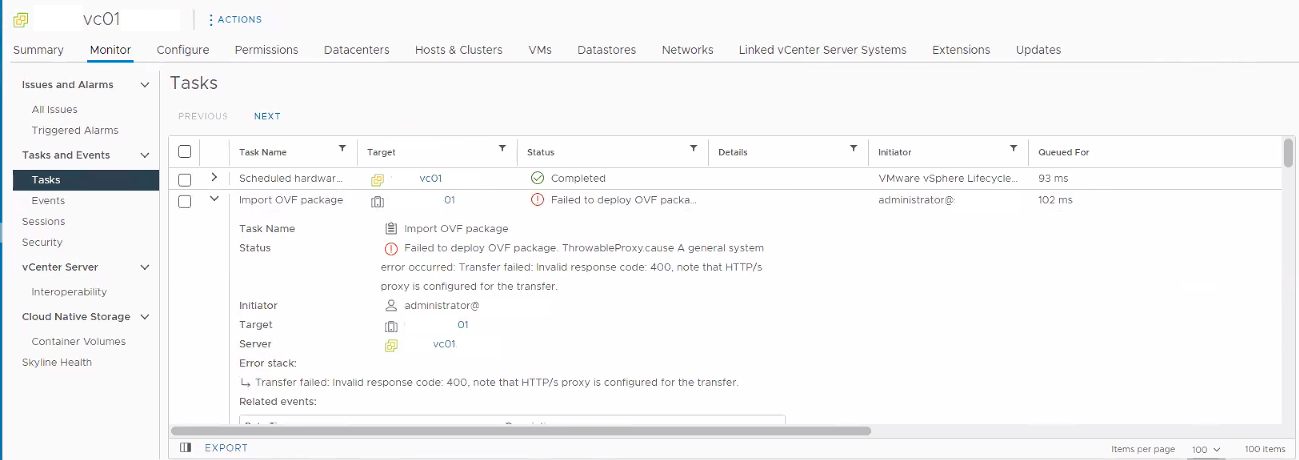
Task: Select All Issues in sidebar
Action: point(54,110)
